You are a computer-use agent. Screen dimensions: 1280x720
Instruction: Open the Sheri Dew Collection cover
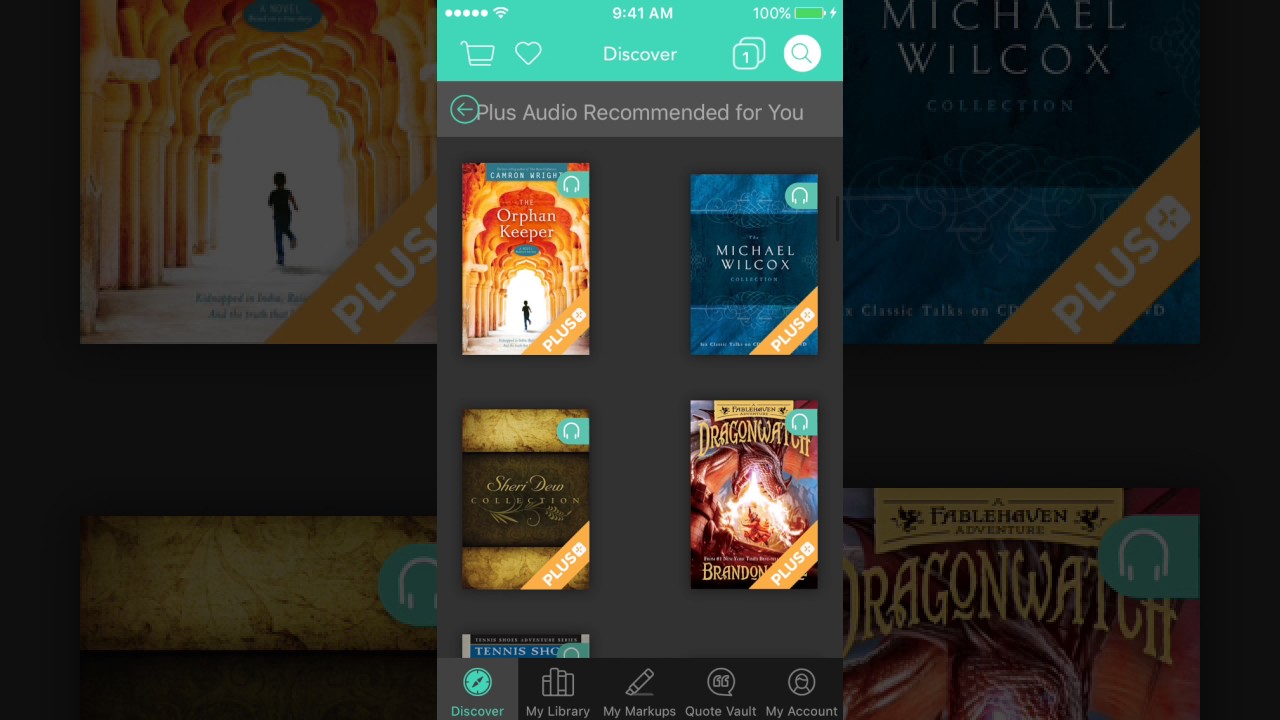click(525, 499)
